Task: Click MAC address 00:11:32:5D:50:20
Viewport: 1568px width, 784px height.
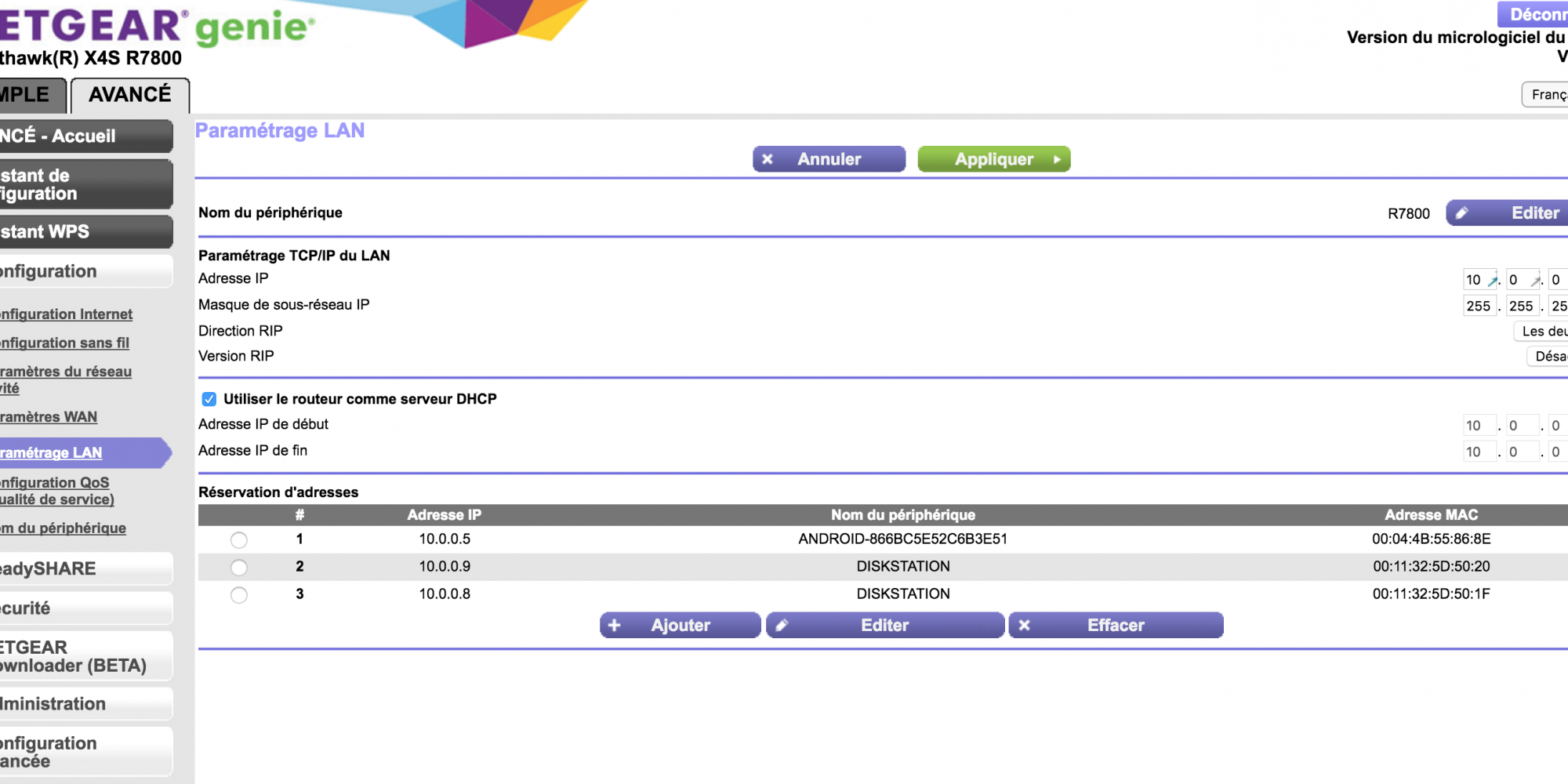Action: pyautogui.click(x=1432, y=567)
